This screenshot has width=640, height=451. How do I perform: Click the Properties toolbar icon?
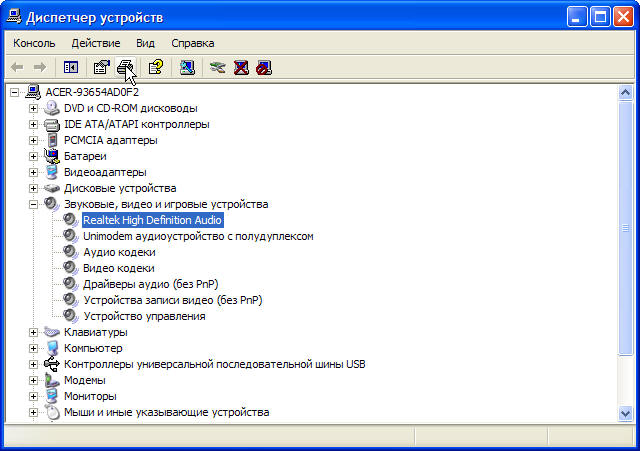coord(102,67)
